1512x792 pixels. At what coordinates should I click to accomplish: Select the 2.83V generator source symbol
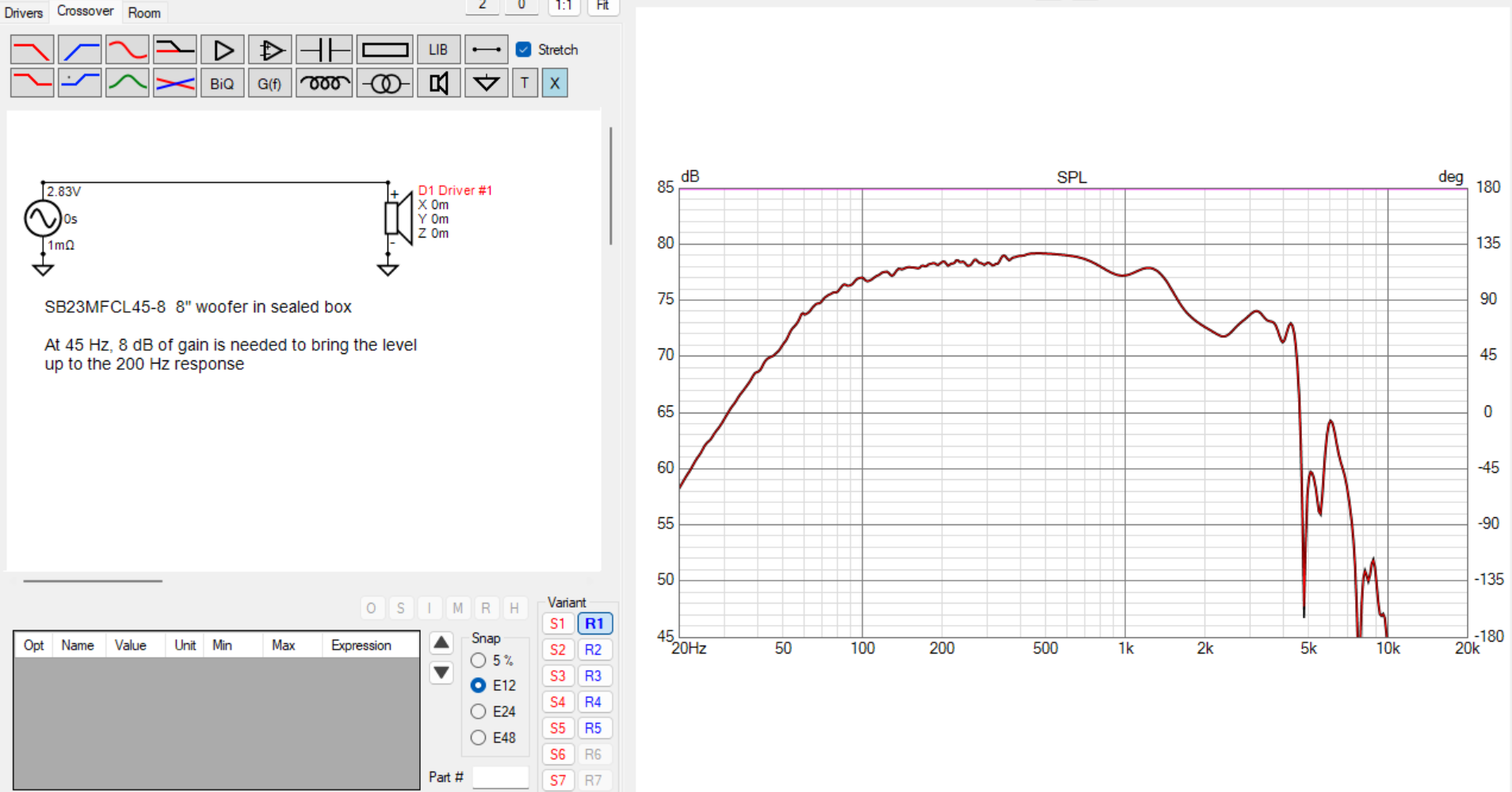[43, 219]
